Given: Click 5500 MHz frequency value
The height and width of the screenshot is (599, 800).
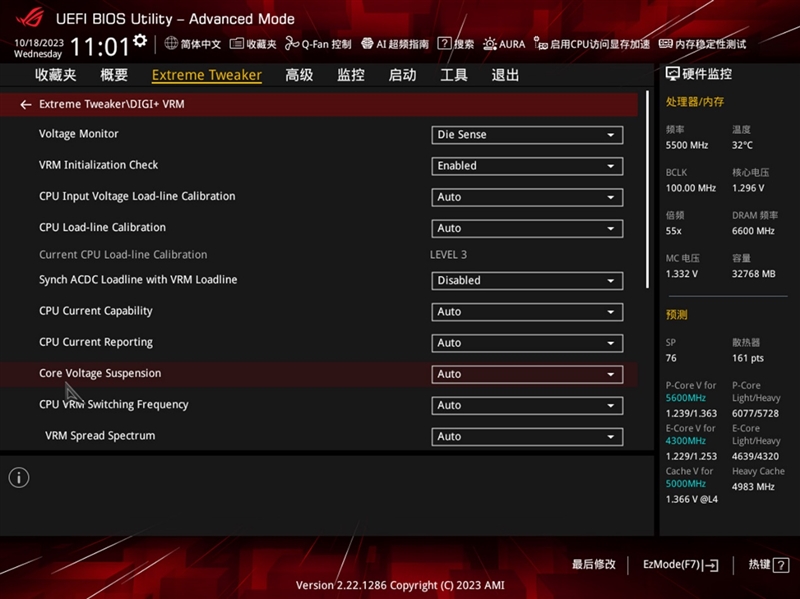Looking at the screenshot, I should (687, 145).
